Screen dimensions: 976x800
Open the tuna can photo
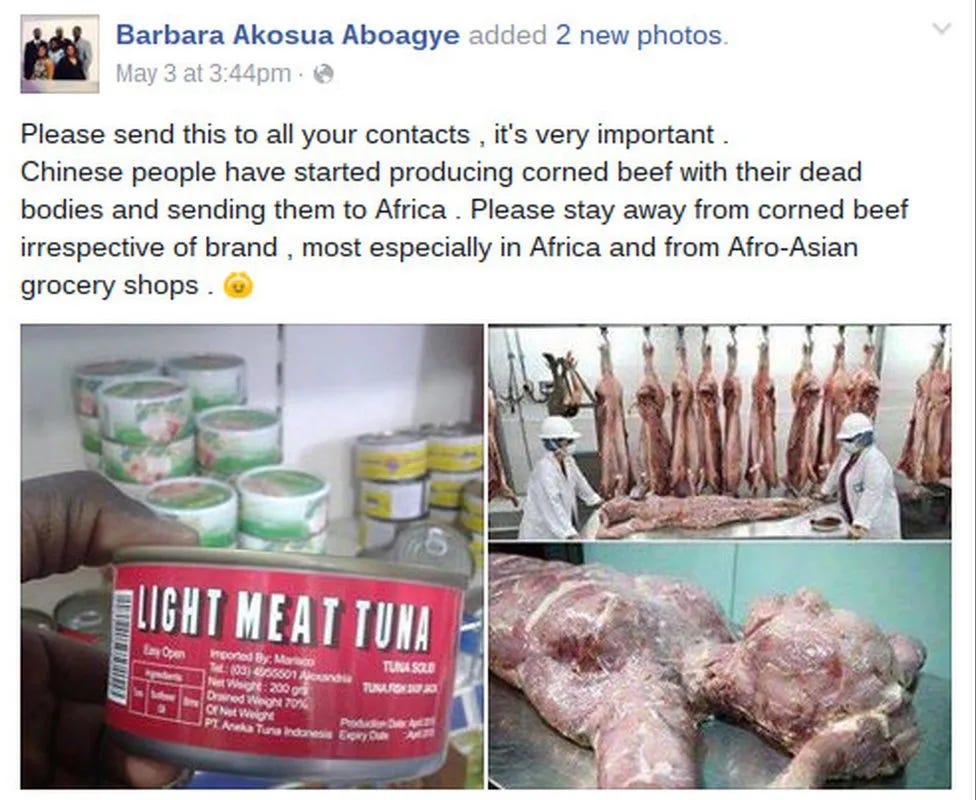pyautogui.click(x=251, y=556)
